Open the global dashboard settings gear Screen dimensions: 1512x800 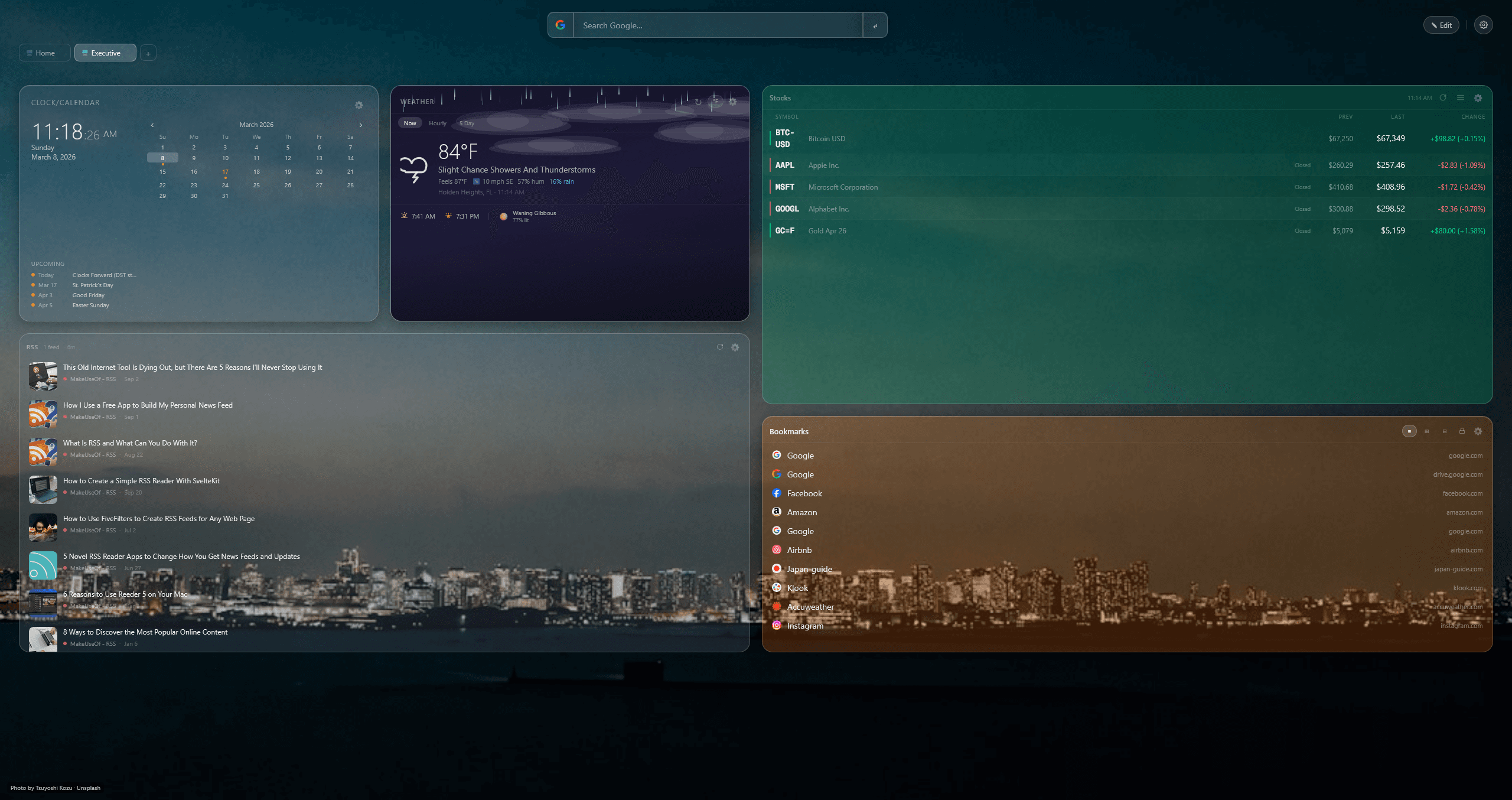pyautogui.click(x=1484, y=25)
